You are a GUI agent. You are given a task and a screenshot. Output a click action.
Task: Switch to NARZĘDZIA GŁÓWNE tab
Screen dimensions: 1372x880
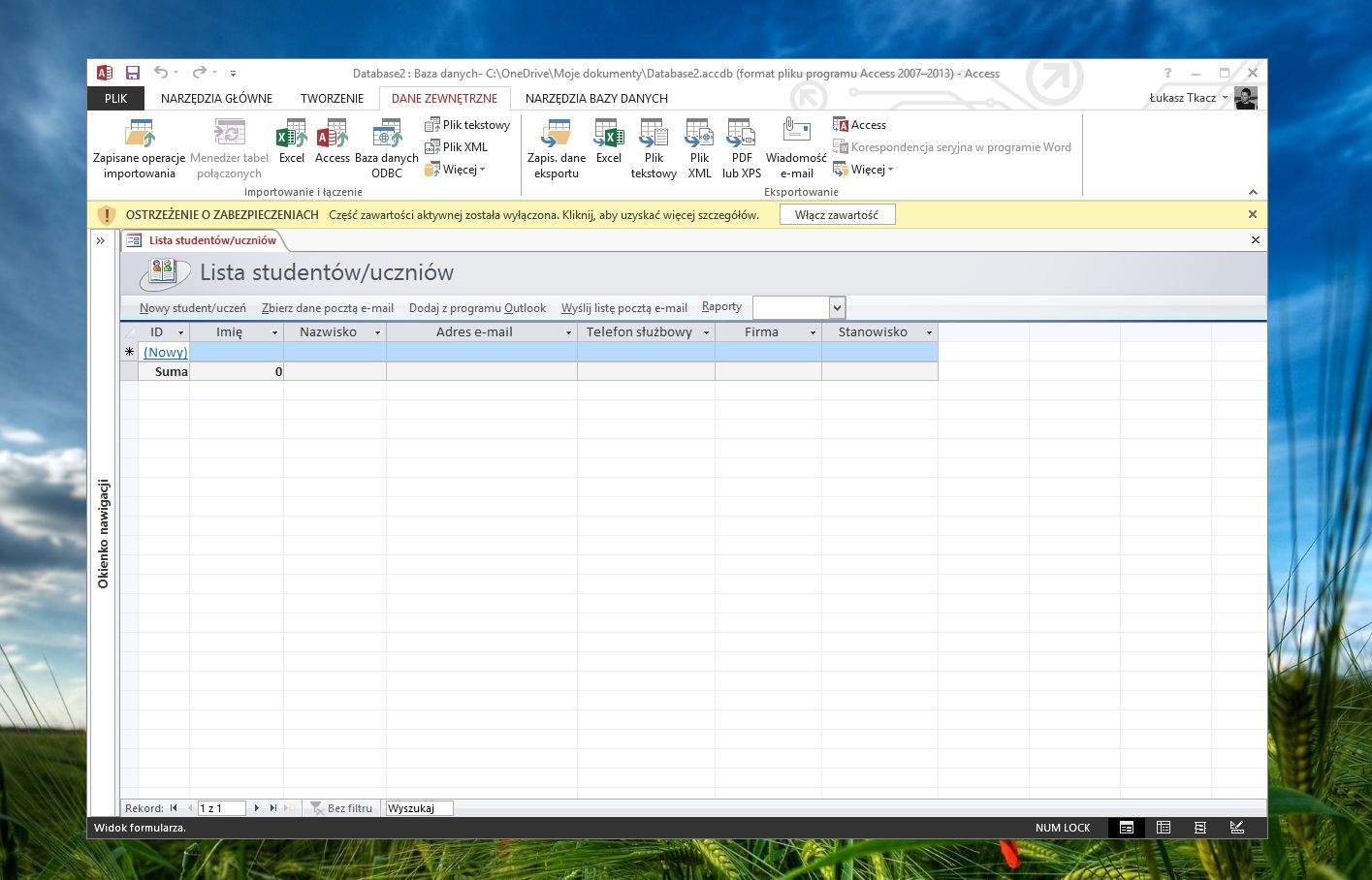[216, 98]
